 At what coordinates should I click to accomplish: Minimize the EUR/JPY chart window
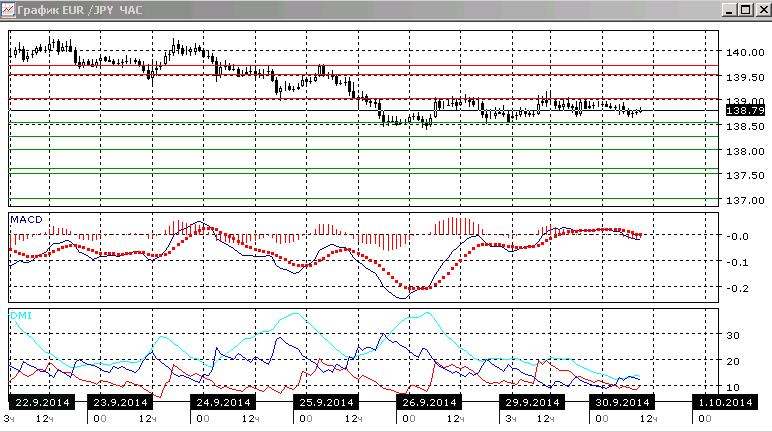[x=729, y=10]
